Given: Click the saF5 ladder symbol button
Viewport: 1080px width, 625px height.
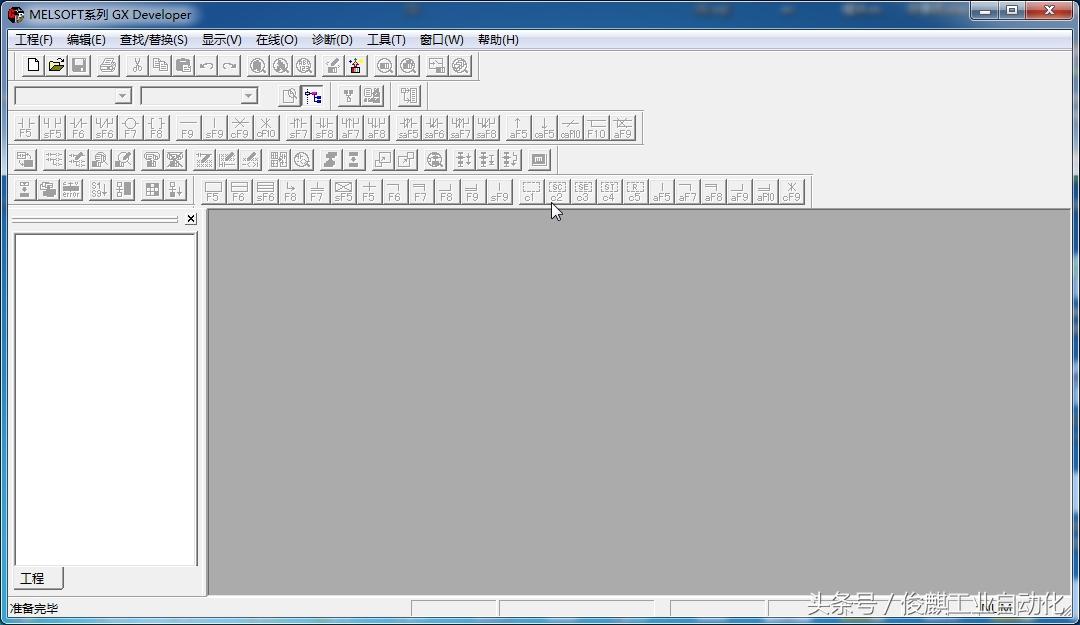Looking at the screenshot, I should click(408, 127).
